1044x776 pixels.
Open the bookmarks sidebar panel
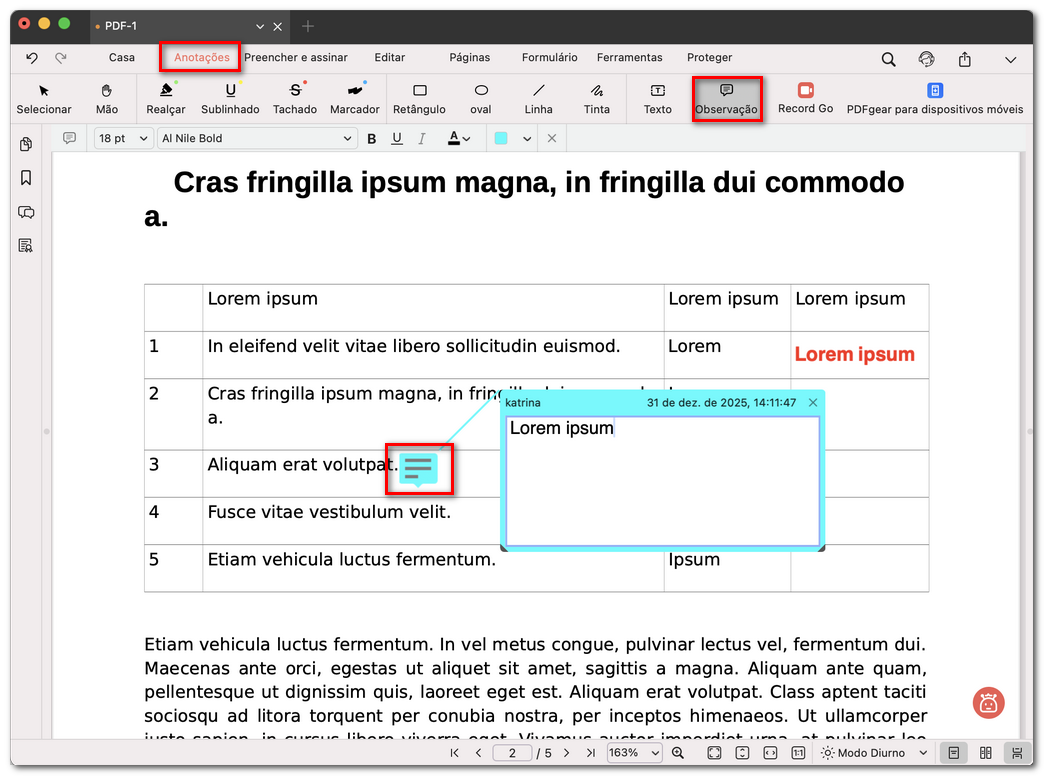26,178
